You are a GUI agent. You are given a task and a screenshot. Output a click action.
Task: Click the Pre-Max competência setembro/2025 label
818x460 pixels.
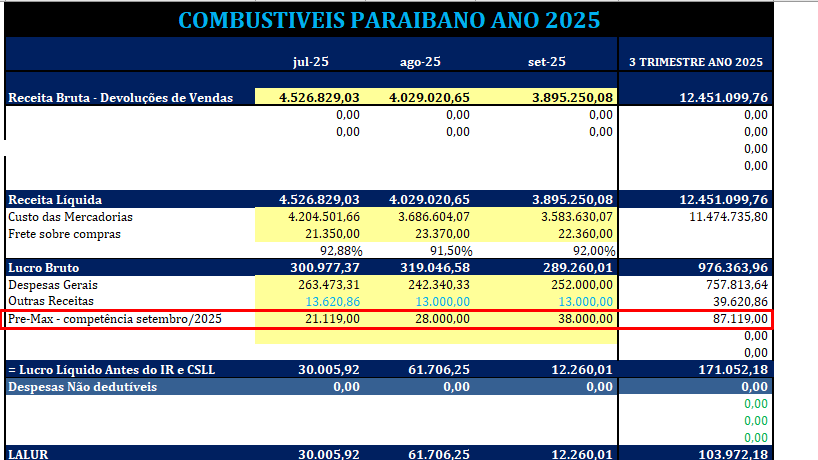point(114,319)
